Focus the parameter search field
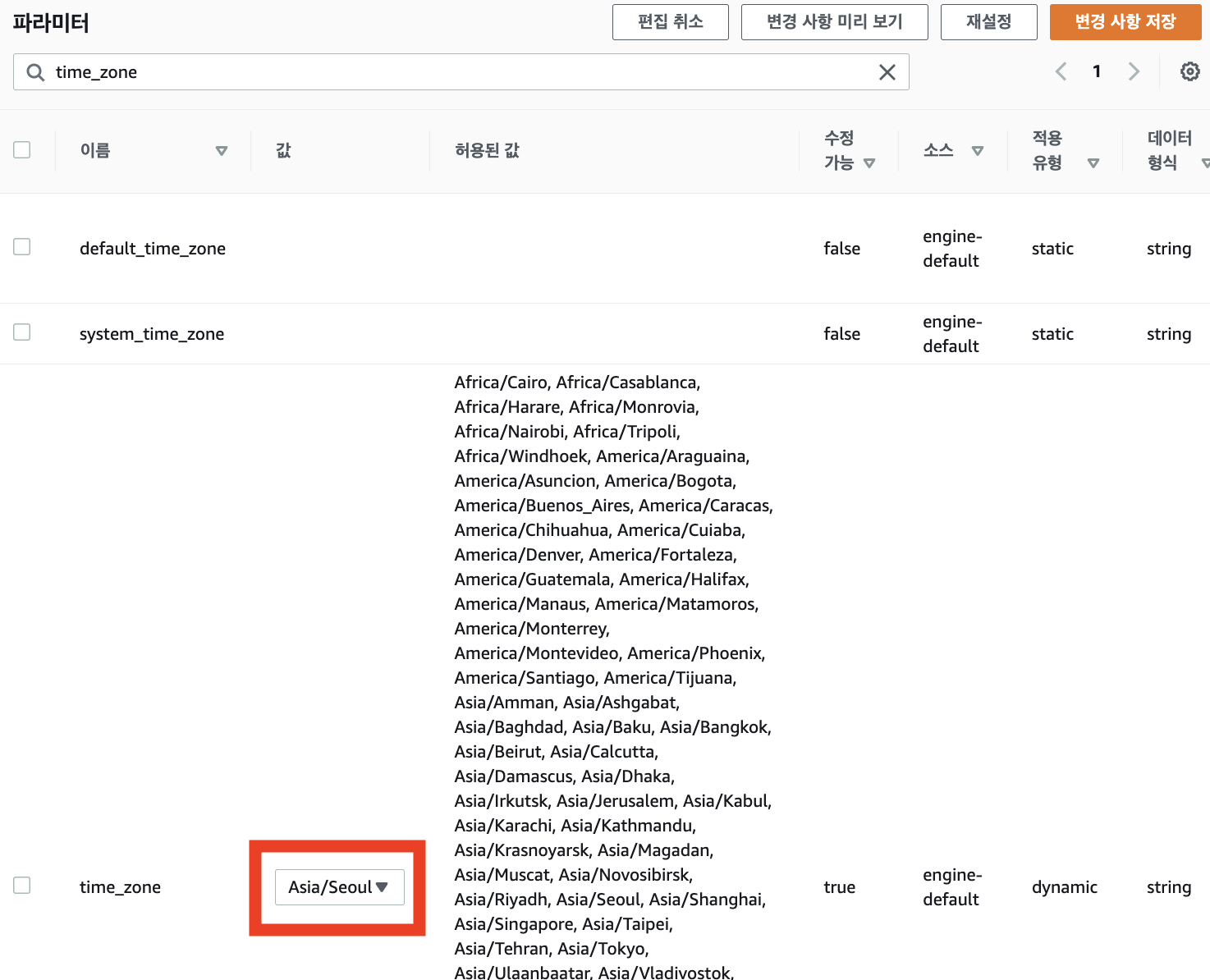1210x980 pixels. pyautogui.click(x=461, y=72)
